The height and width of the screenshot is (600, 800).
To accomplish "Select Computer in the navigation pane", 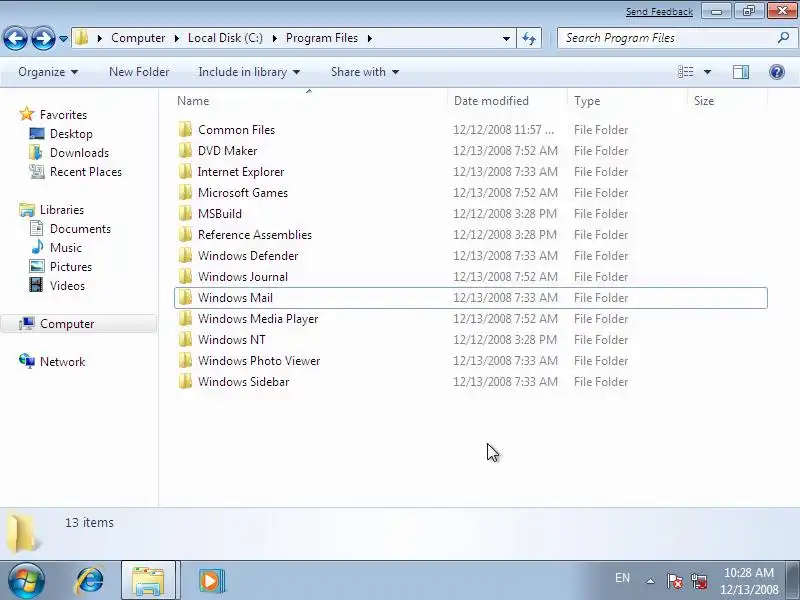I will coord(67,324).
